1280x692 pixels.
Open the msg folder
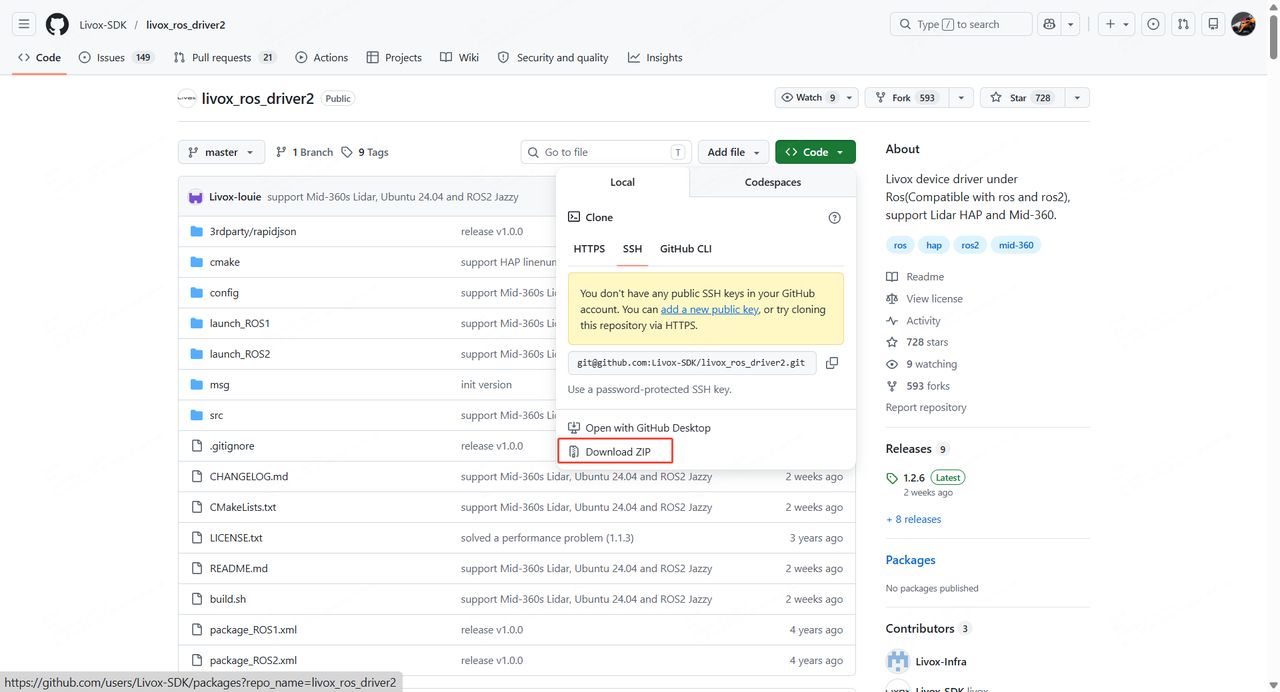tap(219, 385)
